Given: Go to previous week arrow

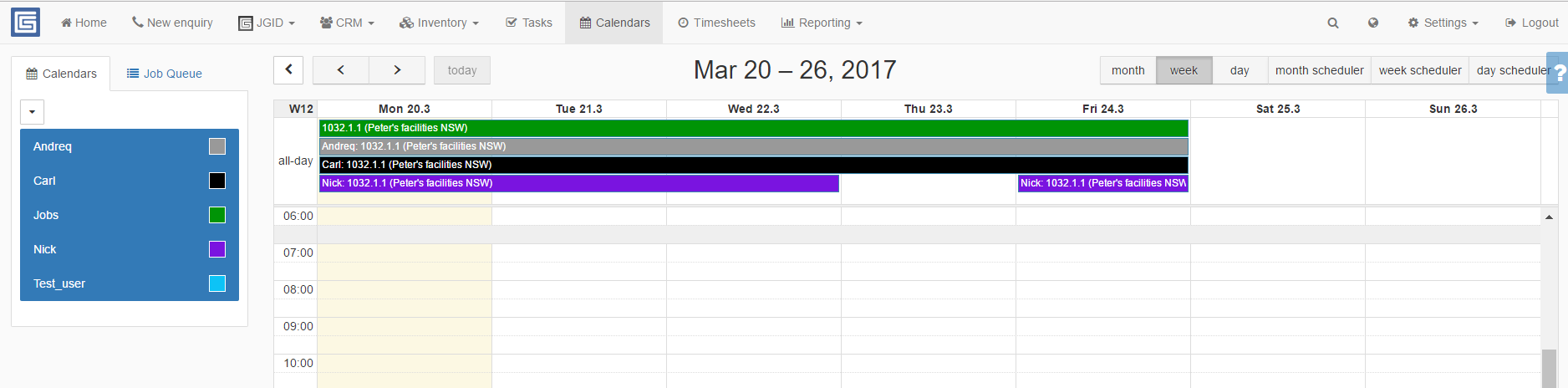Looking at the screenshot, I should pyautogui.click(x=341, y=70).
